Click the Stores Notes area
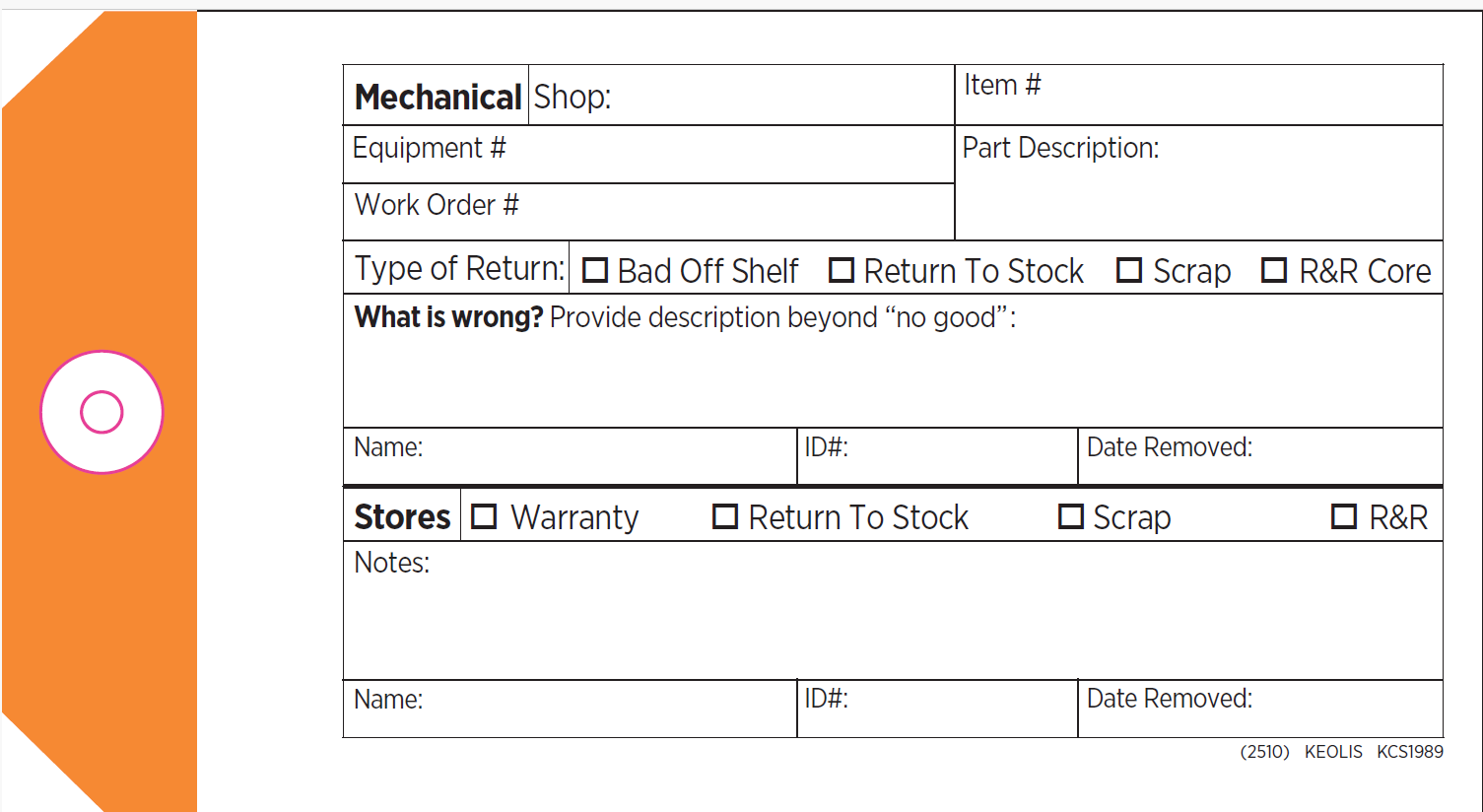1483x812 pixels. [893, 611]
